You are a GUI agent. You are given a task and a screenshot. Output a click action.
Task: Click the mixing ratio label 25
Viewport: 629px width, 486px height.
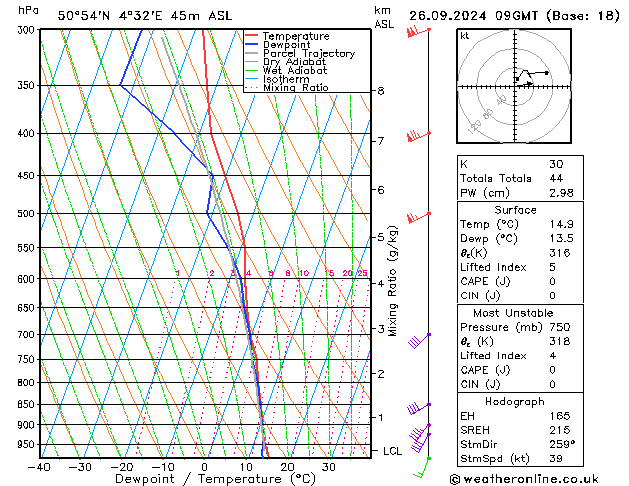pos(363,273)
